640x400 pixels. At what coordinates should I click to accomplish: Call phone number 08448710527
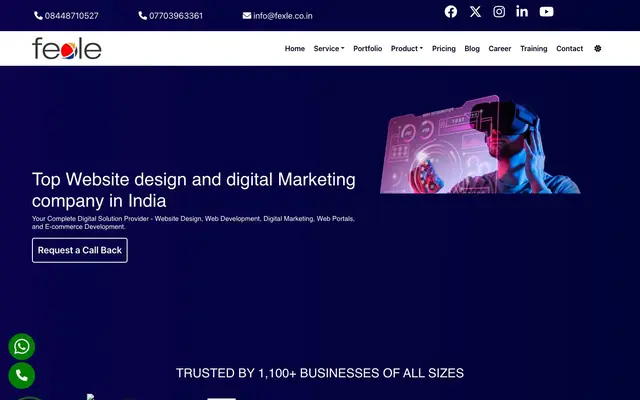click(x=67, y=16)
